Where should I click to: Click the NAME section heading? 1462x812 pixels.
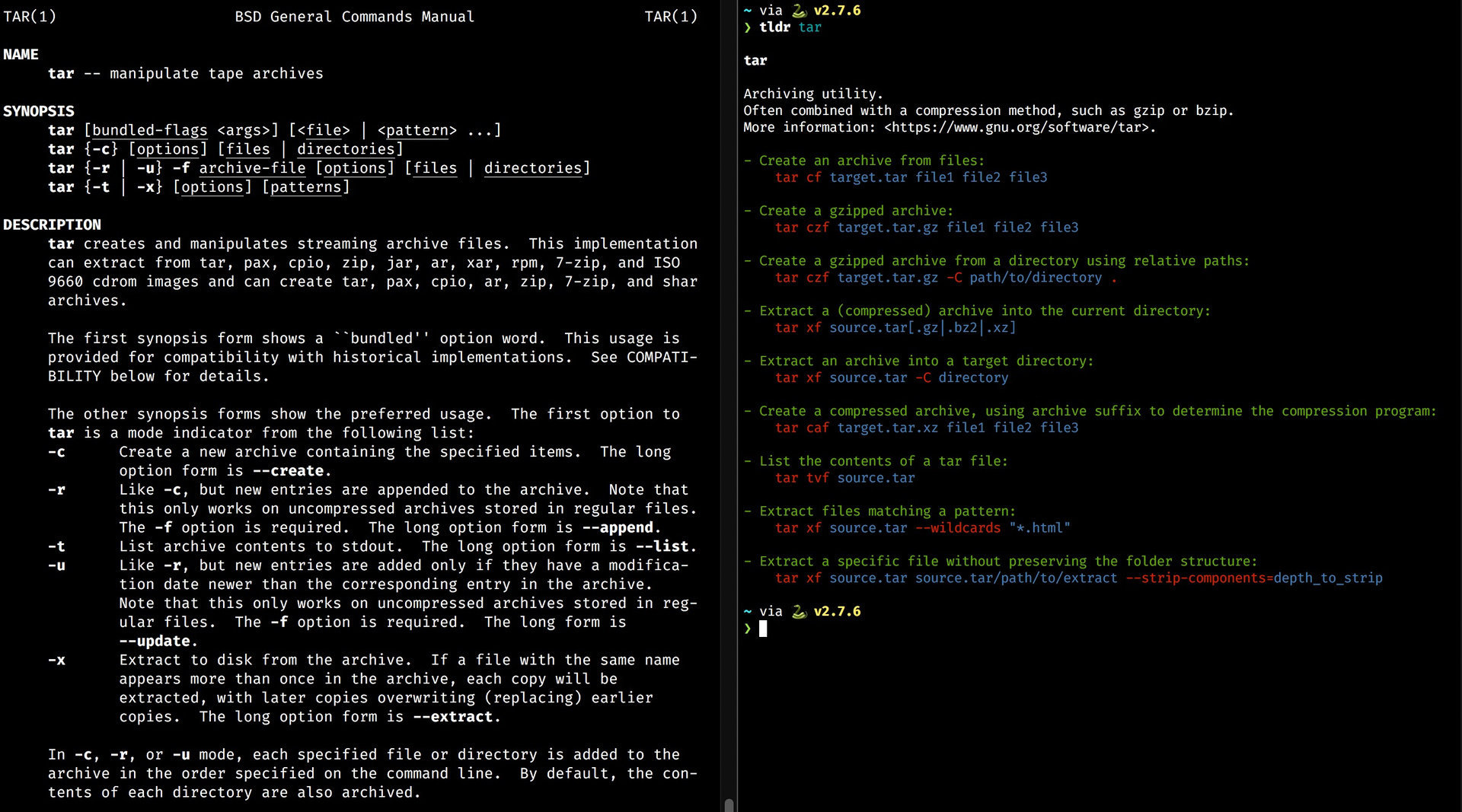click(21, 55)
